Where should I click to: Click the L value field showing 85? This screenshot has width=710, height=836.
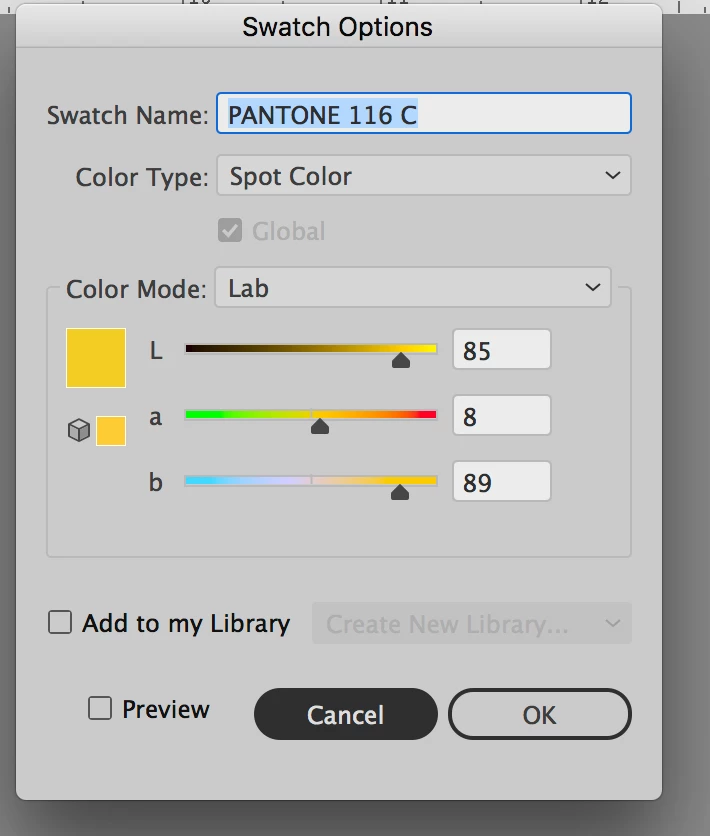tap(501, 350)
